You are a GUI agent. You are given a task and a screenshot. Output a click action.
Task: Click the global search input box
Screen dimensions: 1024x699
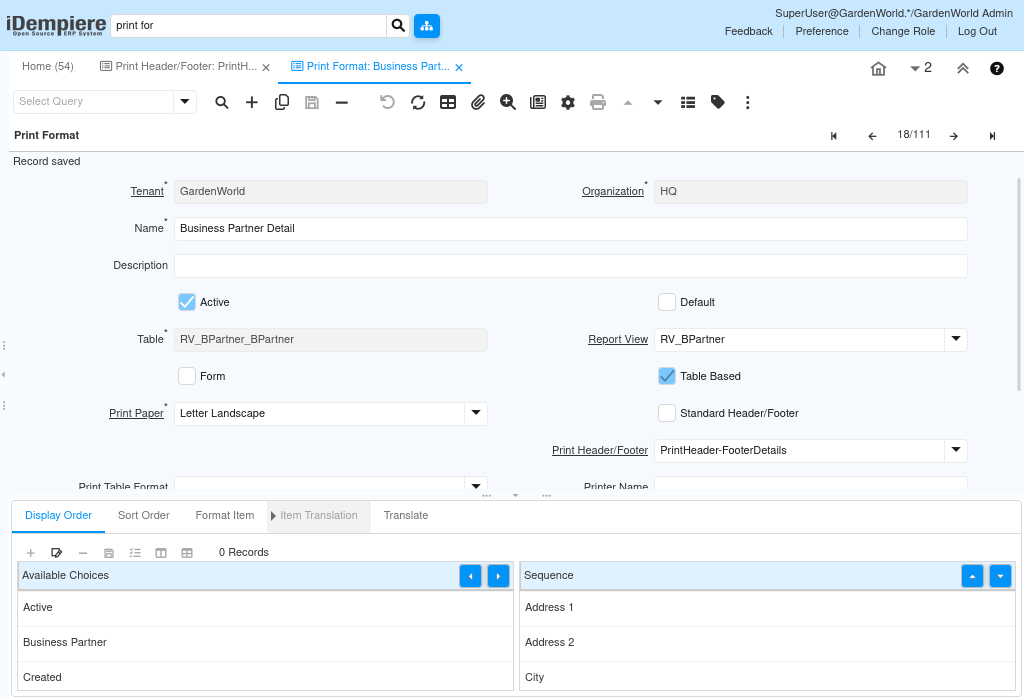[248, 25]
